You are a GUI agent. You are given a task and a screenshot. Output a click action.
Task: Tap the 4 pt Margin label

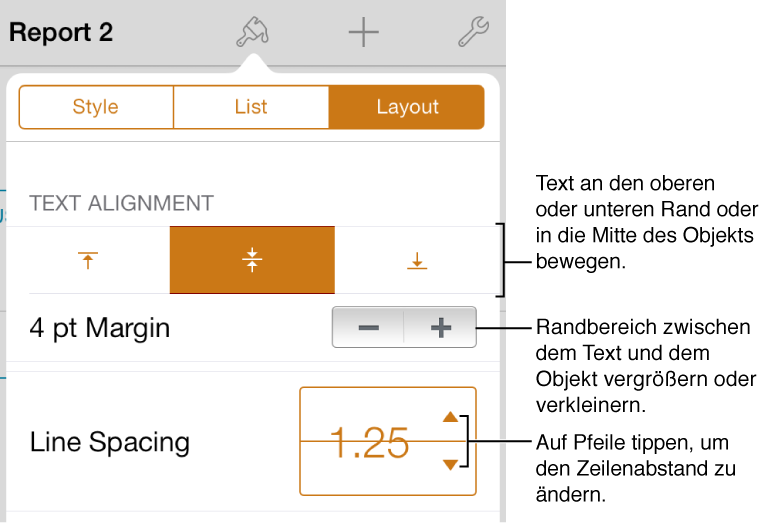(100, 328)
